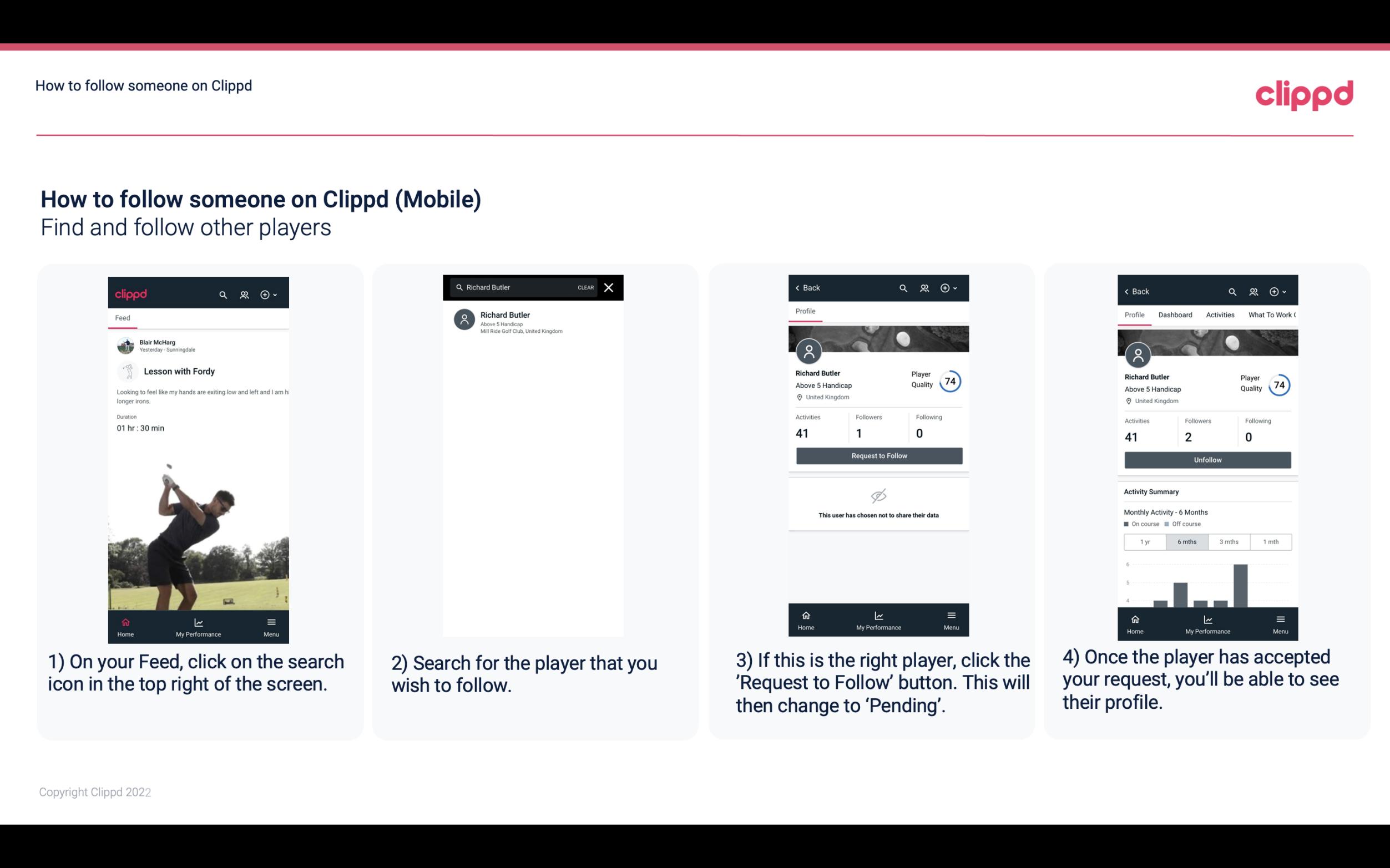Click the Back arrow on Richard Butler profile
This screenshot has height=868, width=1390.
(800, 288)
